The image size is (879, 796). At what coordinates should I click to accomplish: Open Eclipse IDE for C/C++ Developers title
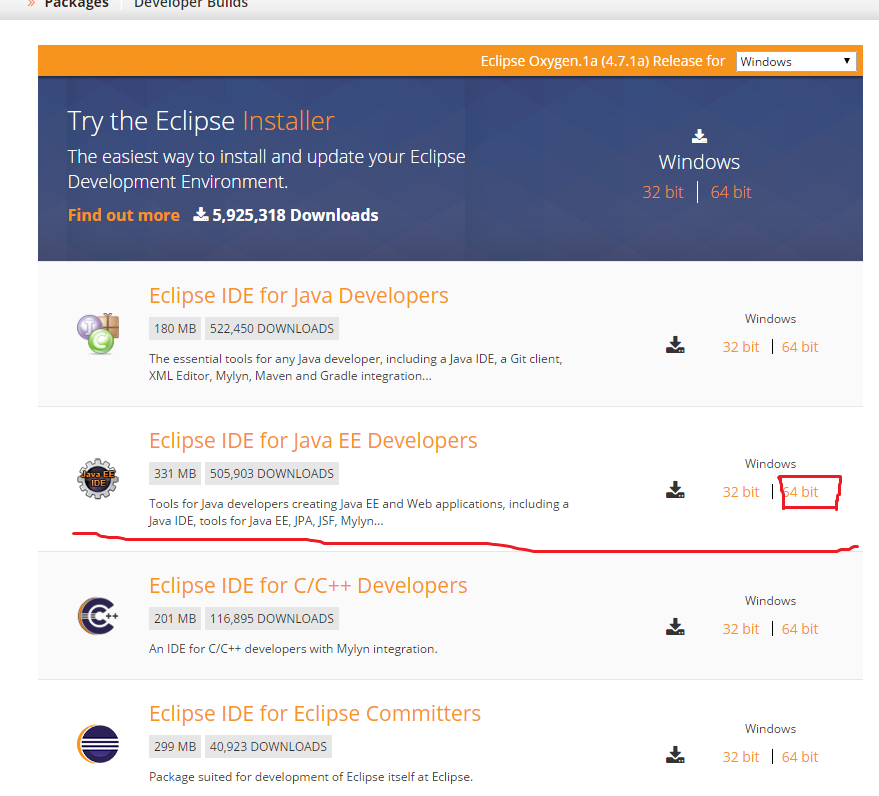[308, 586]
